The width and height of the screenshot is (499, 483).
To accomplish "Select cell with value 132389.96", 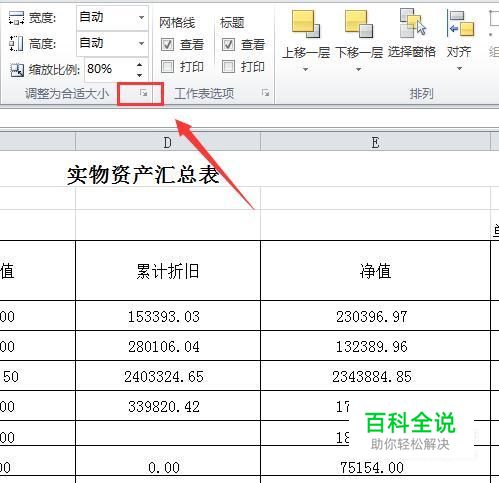I will coord(375,346).
